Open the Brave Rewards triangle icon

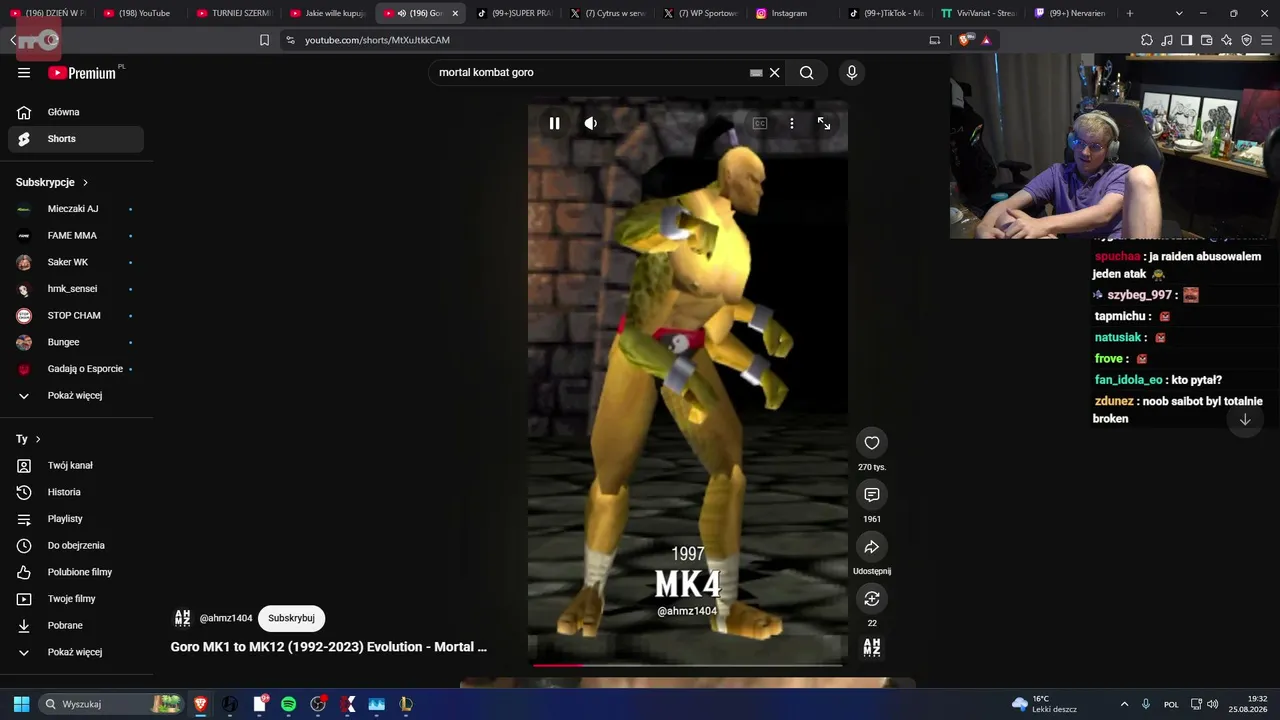[x=986, y=40]
